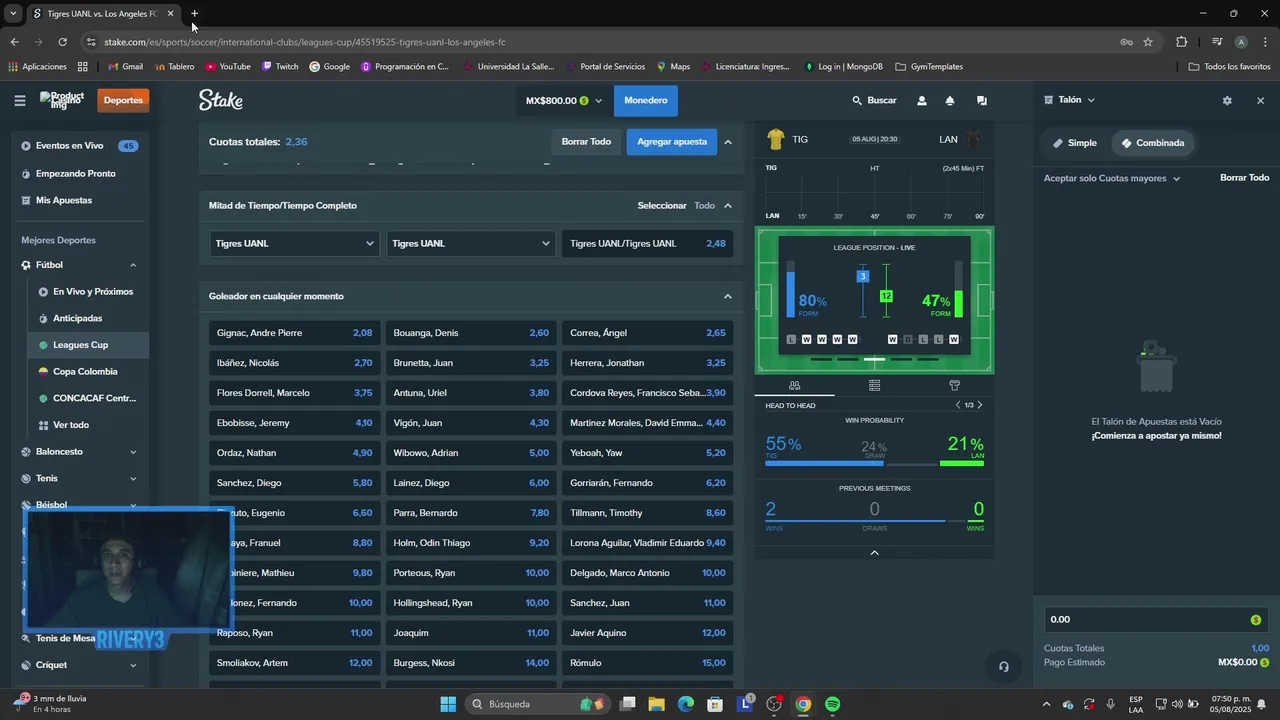Viewport: 1280px width, 720px height.
Task: Click the Stake logo
Action: 220,100
